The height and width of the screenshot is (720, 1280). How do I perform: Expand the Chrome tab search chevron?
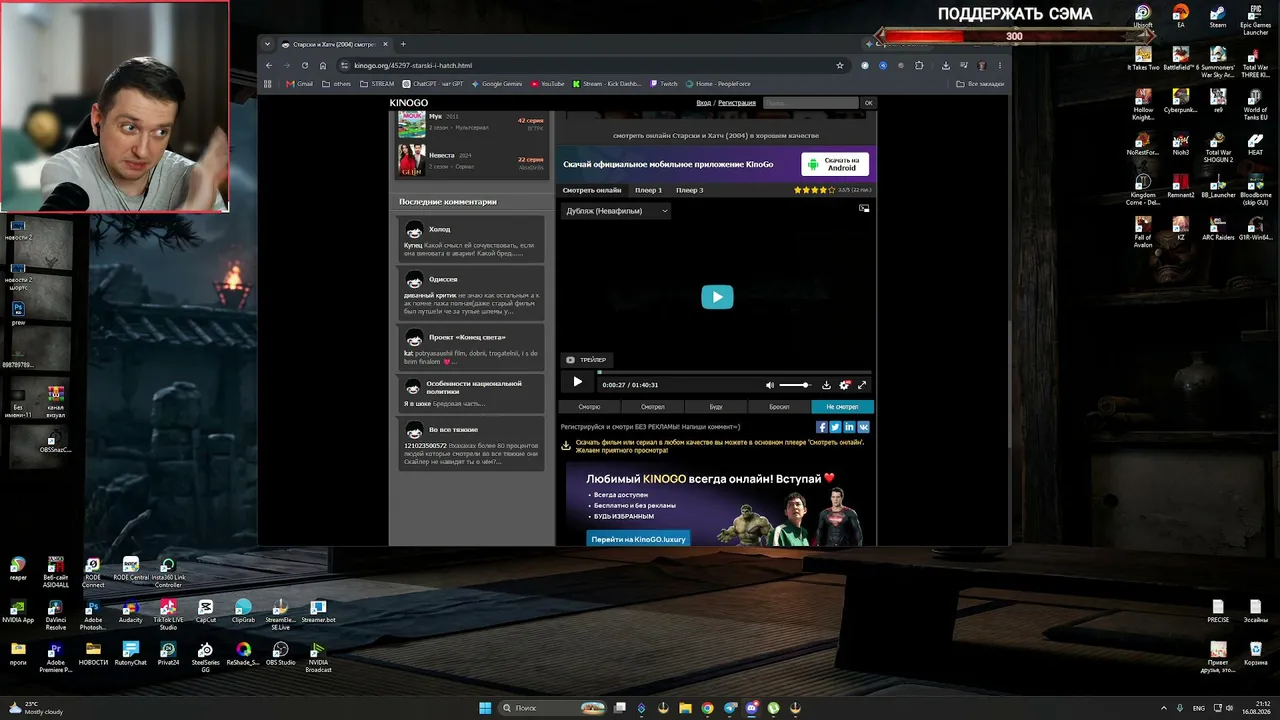(x=267, y=44)
